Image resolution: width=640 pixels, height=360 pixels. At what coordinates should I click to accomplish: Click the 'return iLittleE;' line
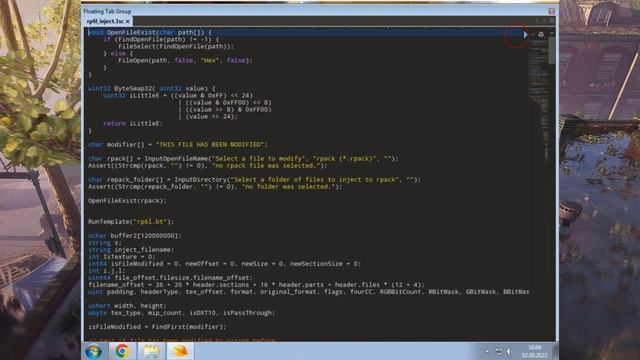click(x=133, y=123)
